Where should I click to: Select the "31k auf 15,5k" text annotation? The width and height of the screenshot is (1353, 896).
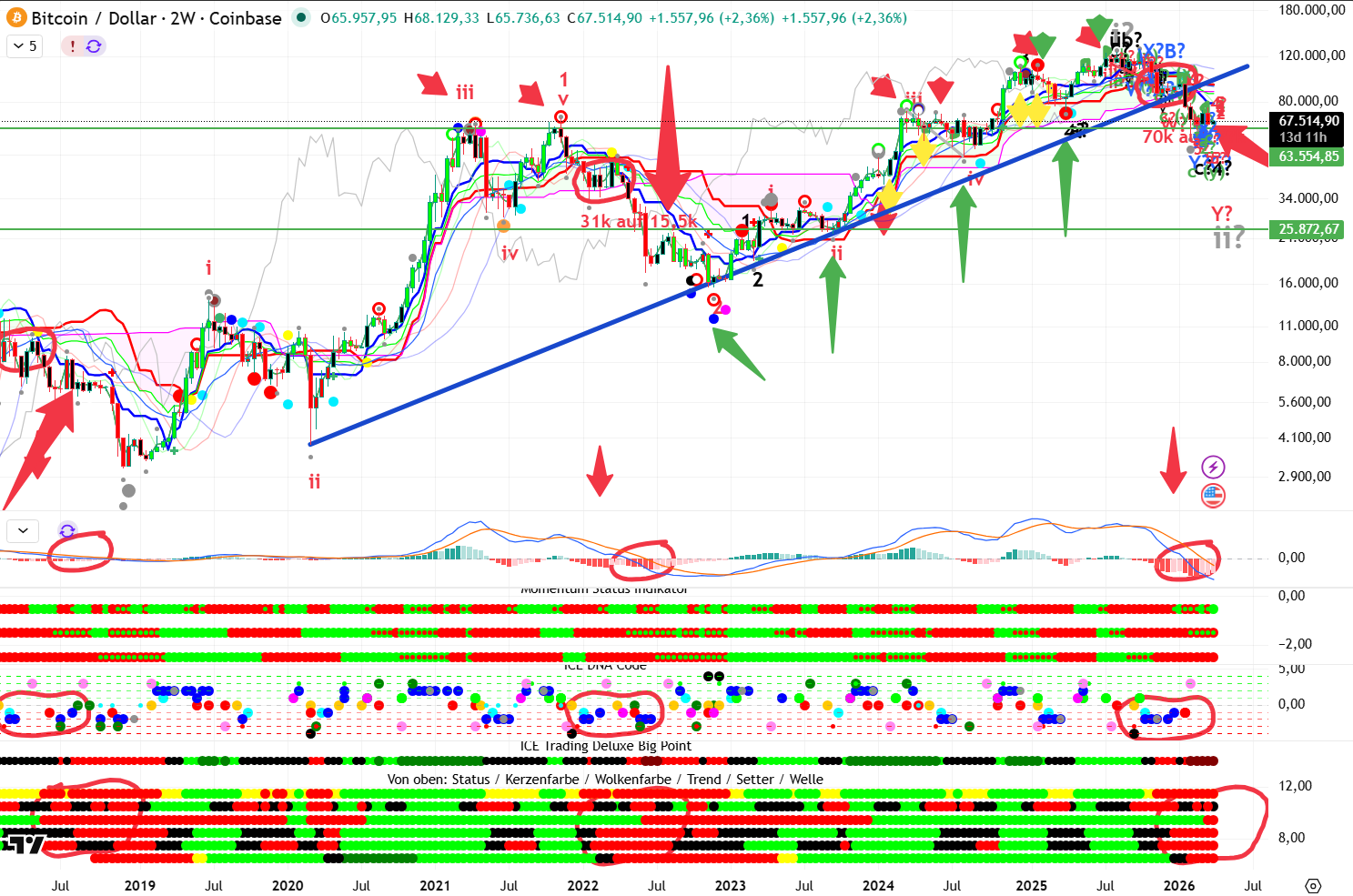[639, 221]
